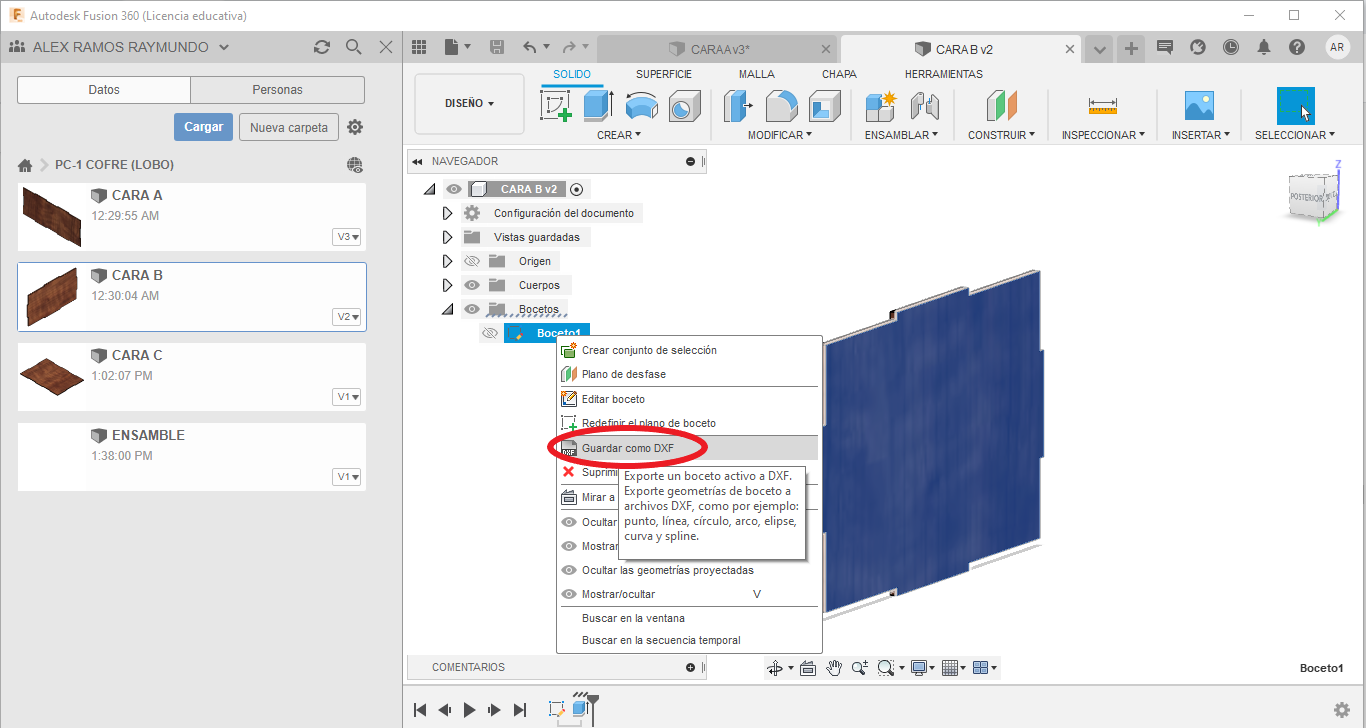The image size is (1366, 728).
Task: Choose Crear conjunto de selección
Action: pyautogui.click(x=688, y=350)
